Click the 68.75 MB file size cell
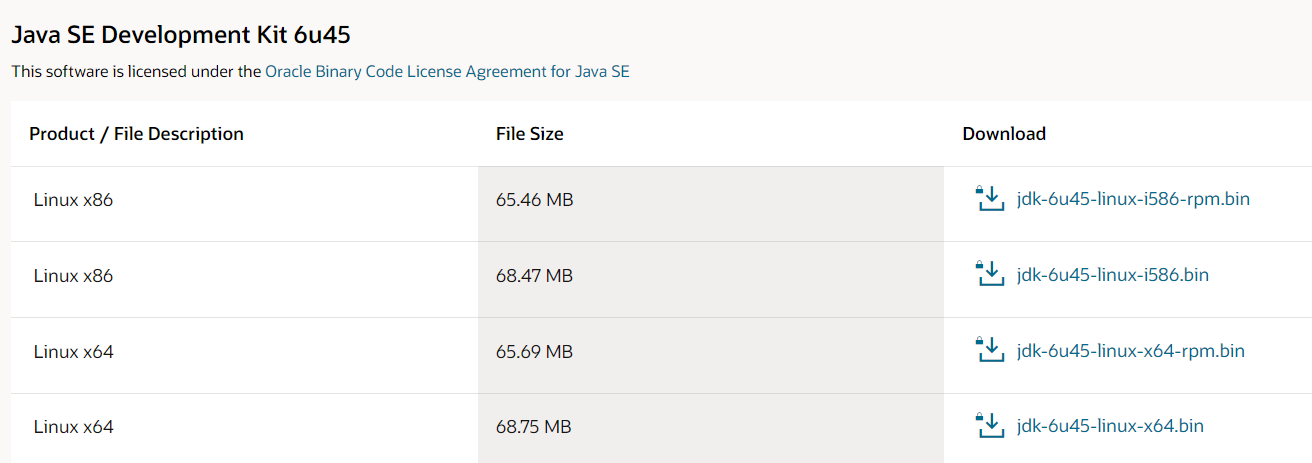This screenshot has width=1312, height=463. pyautogui.click(x=534, y=428)
